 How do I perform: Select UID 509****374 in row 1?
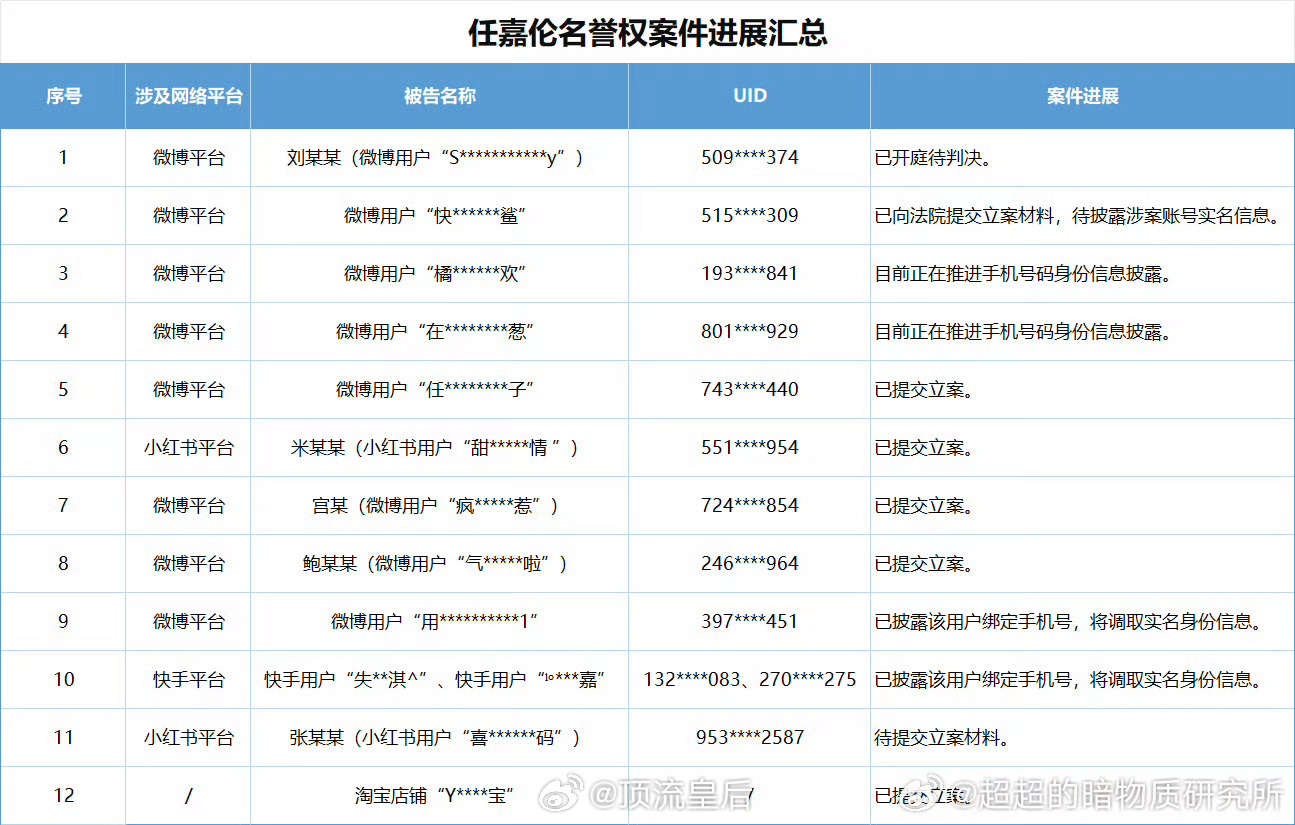click(749, 157)
